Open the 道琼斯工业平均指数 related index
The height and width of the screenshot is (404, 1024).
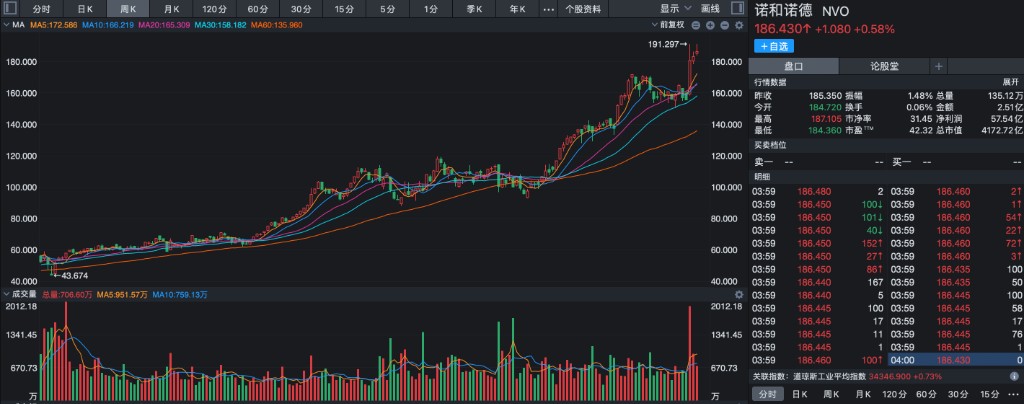click(830, 376)
